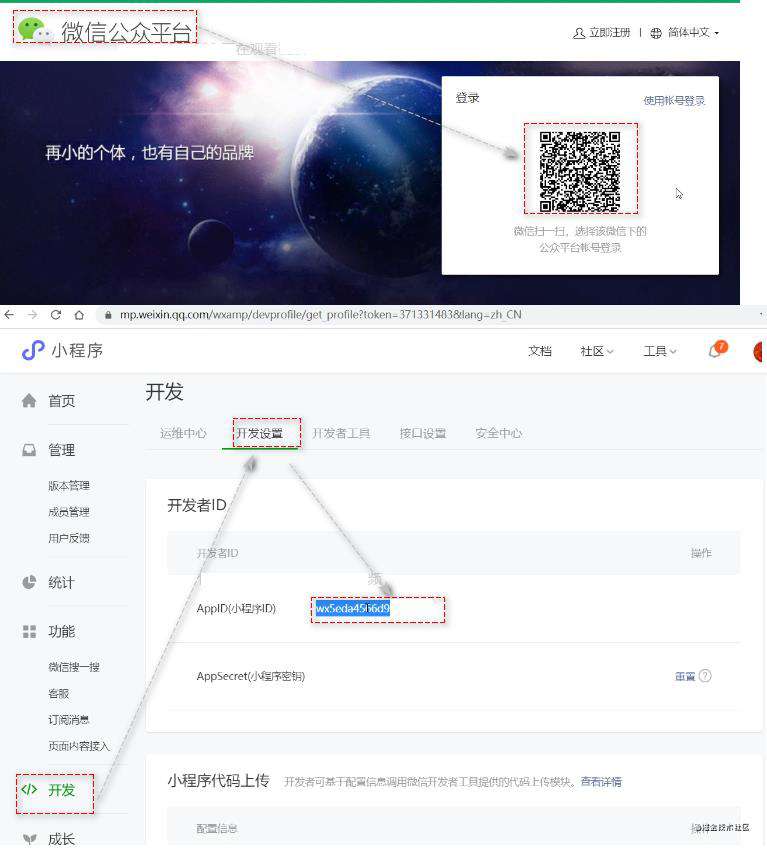Click the user avatar at top right
Image resolution: width=767 pixels, height=848 pixels.
click(x=759, y=352)
